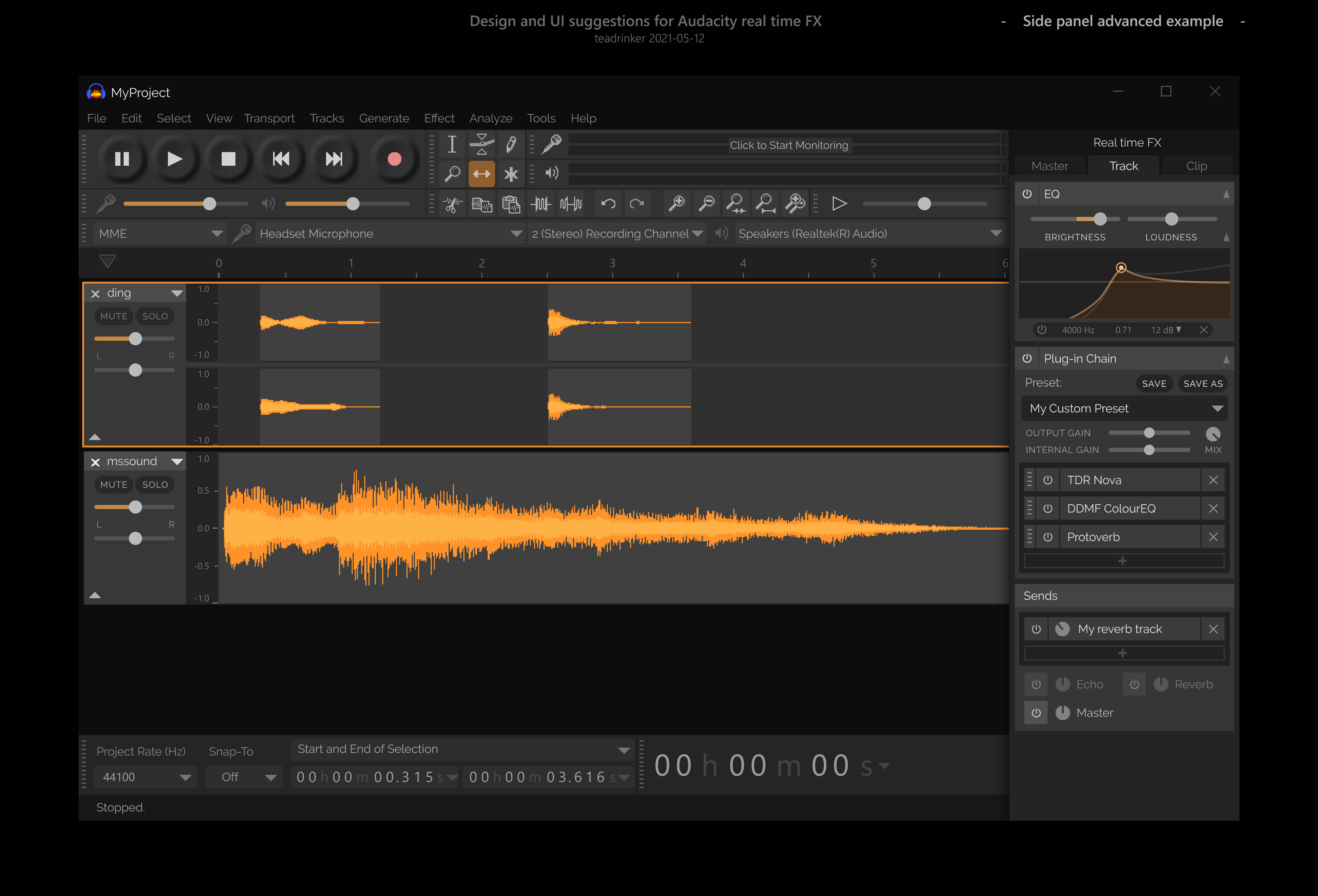Open the Speakers playback device dropdown

coord(870,234)
